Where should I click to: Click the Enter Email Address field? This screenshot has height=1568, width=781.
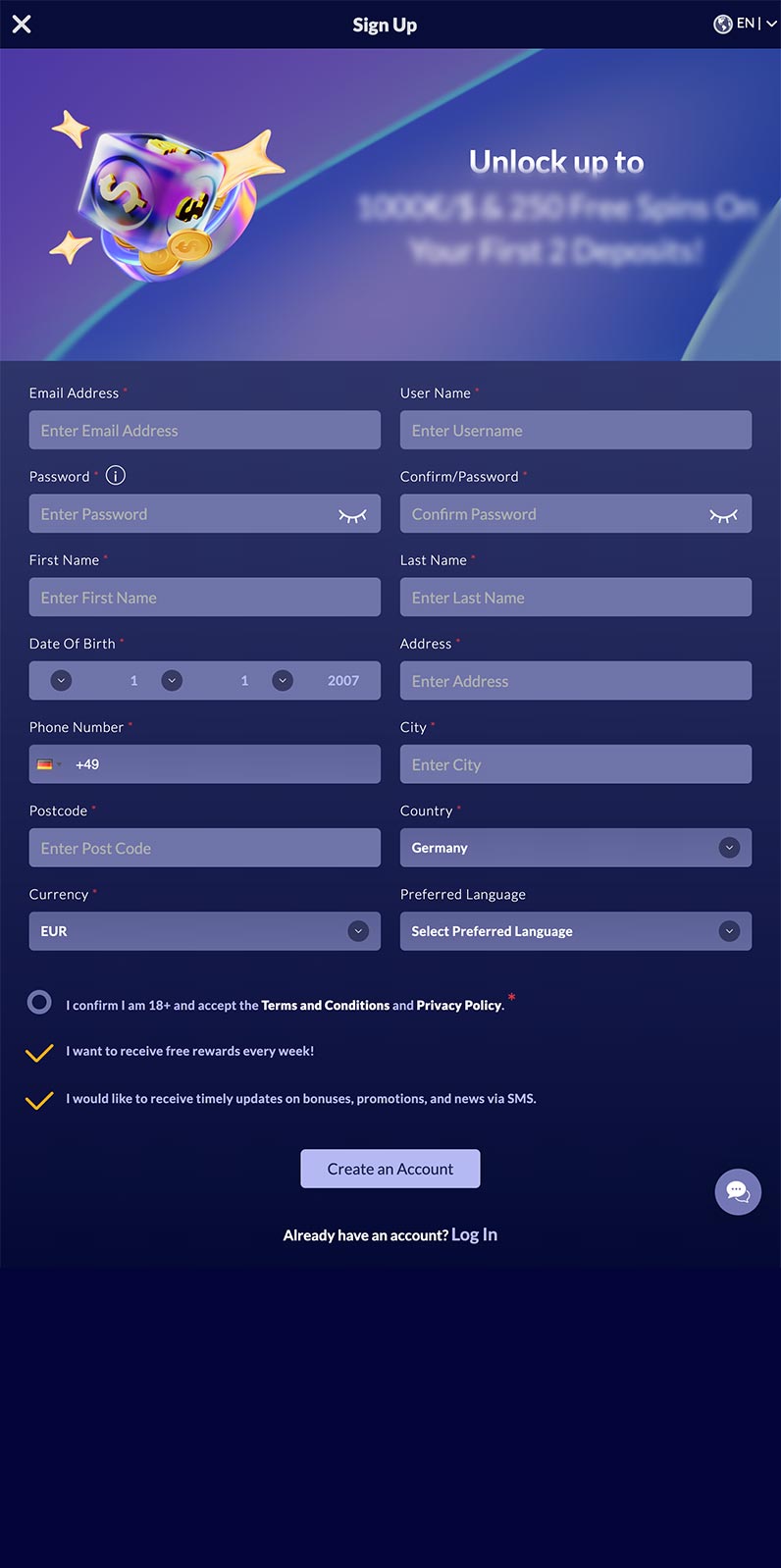[205, 430]
